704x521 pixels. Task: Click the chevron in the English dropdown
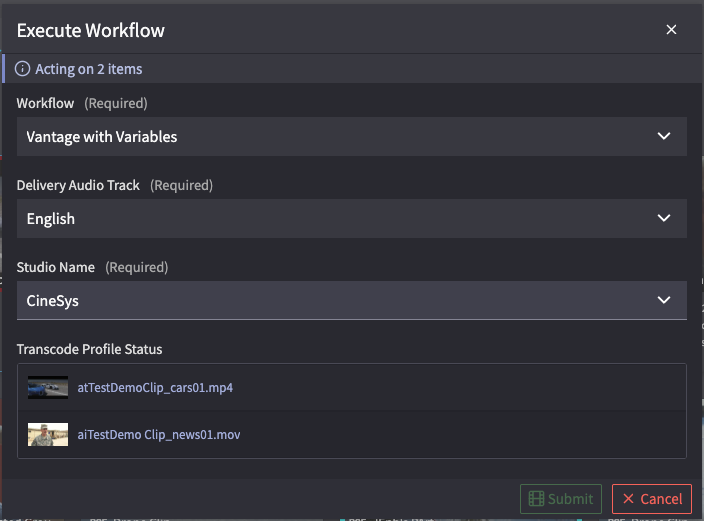point(664,218)
